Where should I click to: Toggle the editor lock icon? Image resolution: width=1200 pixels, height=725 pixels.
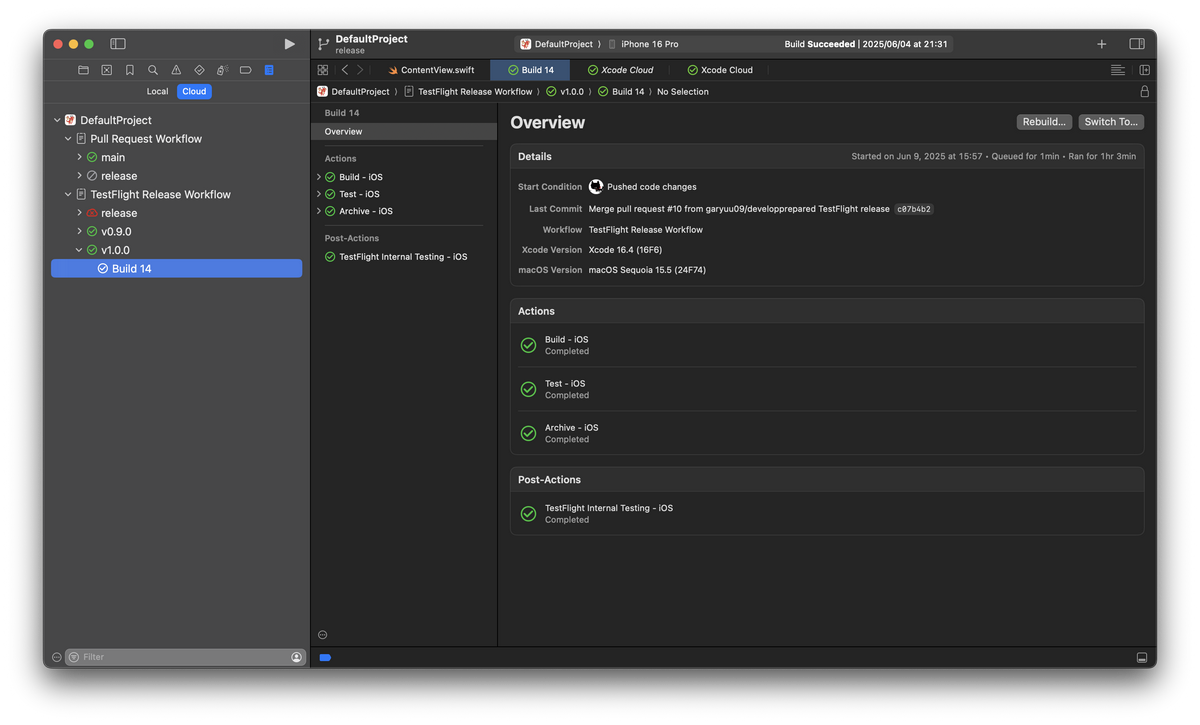click(1145, 92)
